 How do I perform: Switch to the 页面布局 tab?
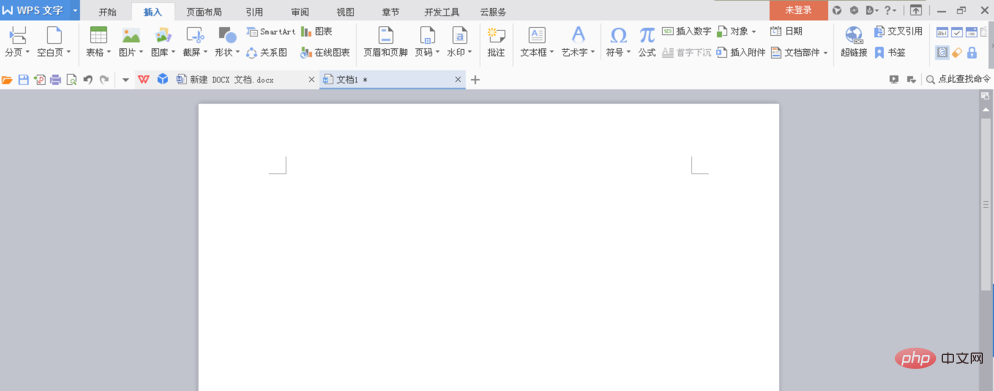pyautogui.click(x=204, y=12)
